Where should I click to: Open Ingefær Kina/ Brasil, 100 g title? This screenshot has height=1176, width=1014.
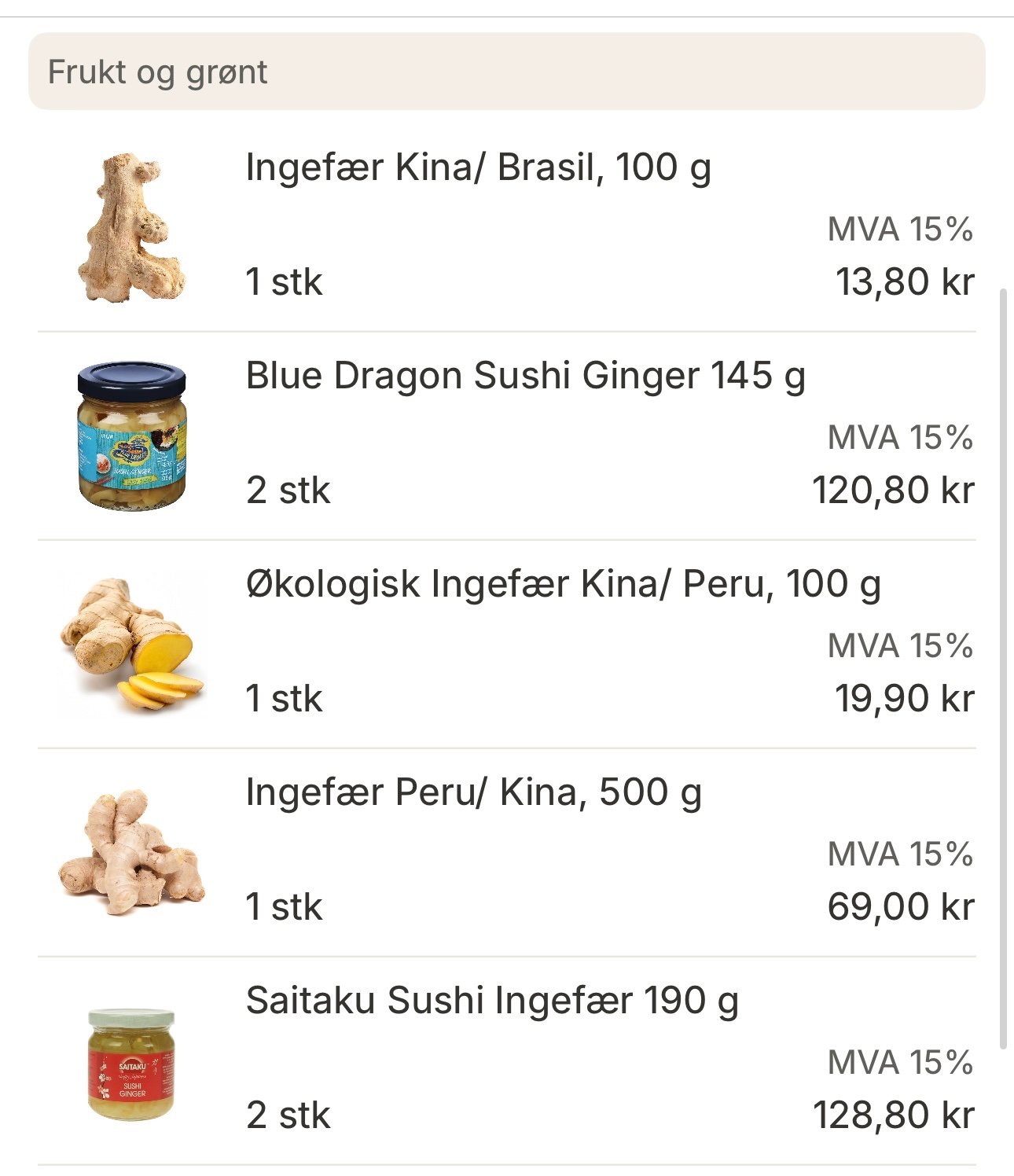(478, 167)
